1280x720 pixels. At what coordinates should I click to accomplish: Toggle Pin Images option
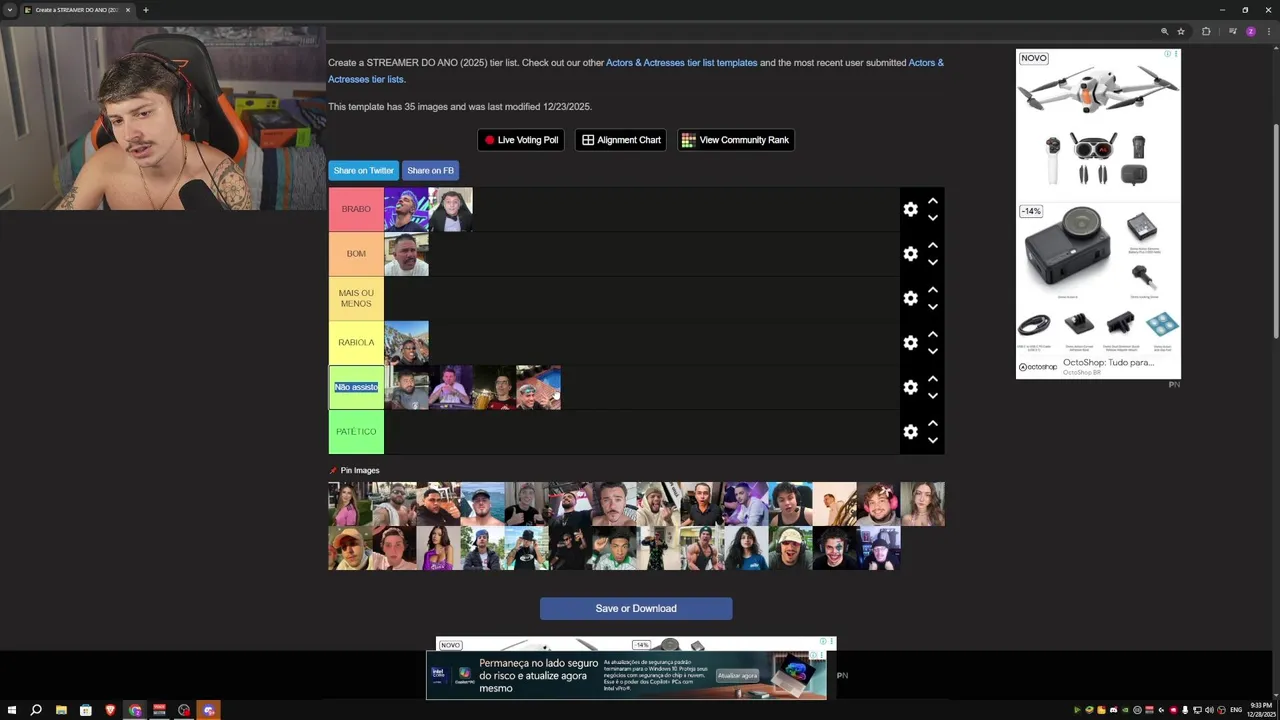point(355,470)
